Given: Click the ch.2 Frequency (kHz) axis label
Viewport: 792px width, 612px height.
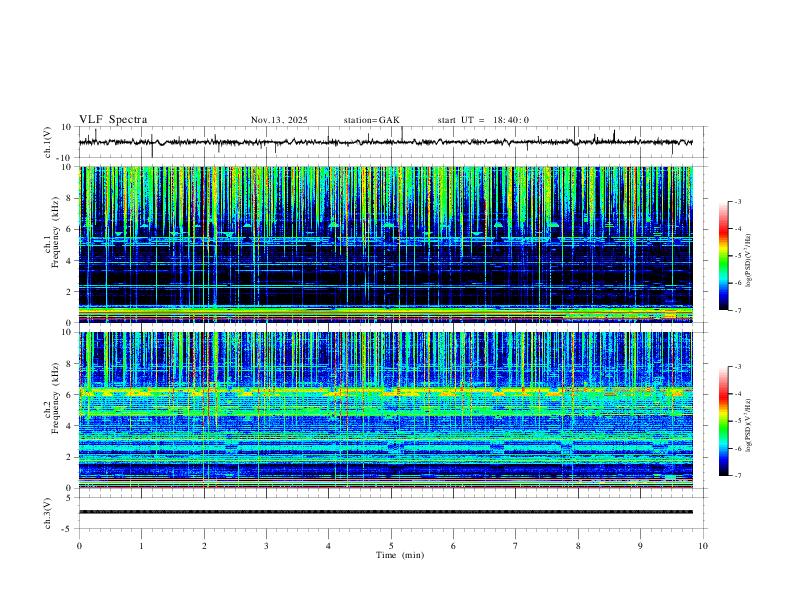Looking at the screenshot, I should [51, 398].
